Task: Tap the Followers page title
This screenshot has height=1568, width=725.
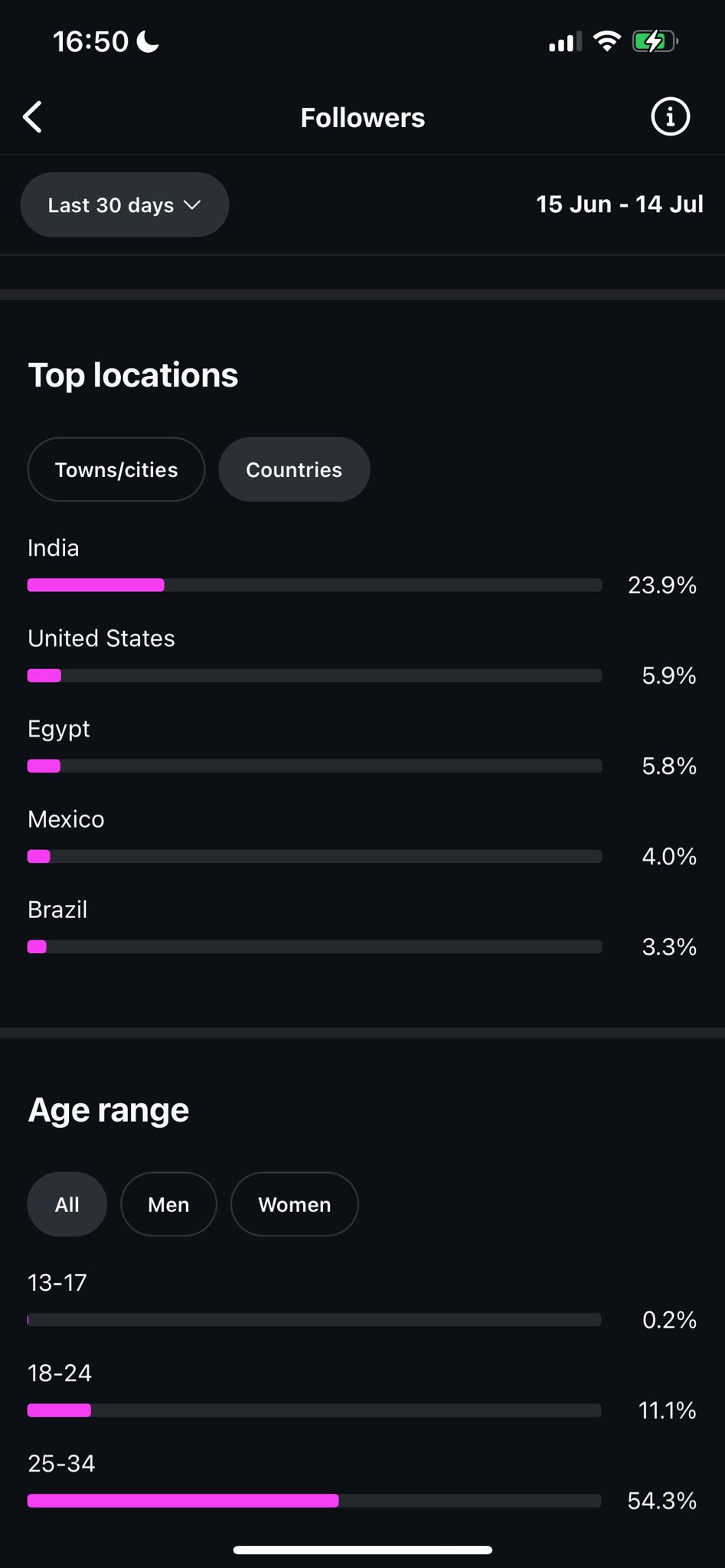Action: point(362,118)
